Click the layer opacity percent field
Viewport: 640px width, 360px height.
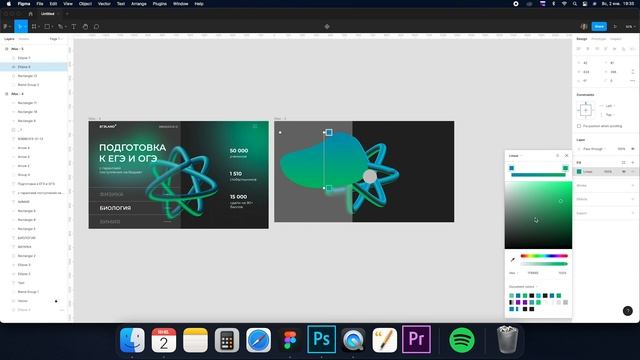point(621,149)
